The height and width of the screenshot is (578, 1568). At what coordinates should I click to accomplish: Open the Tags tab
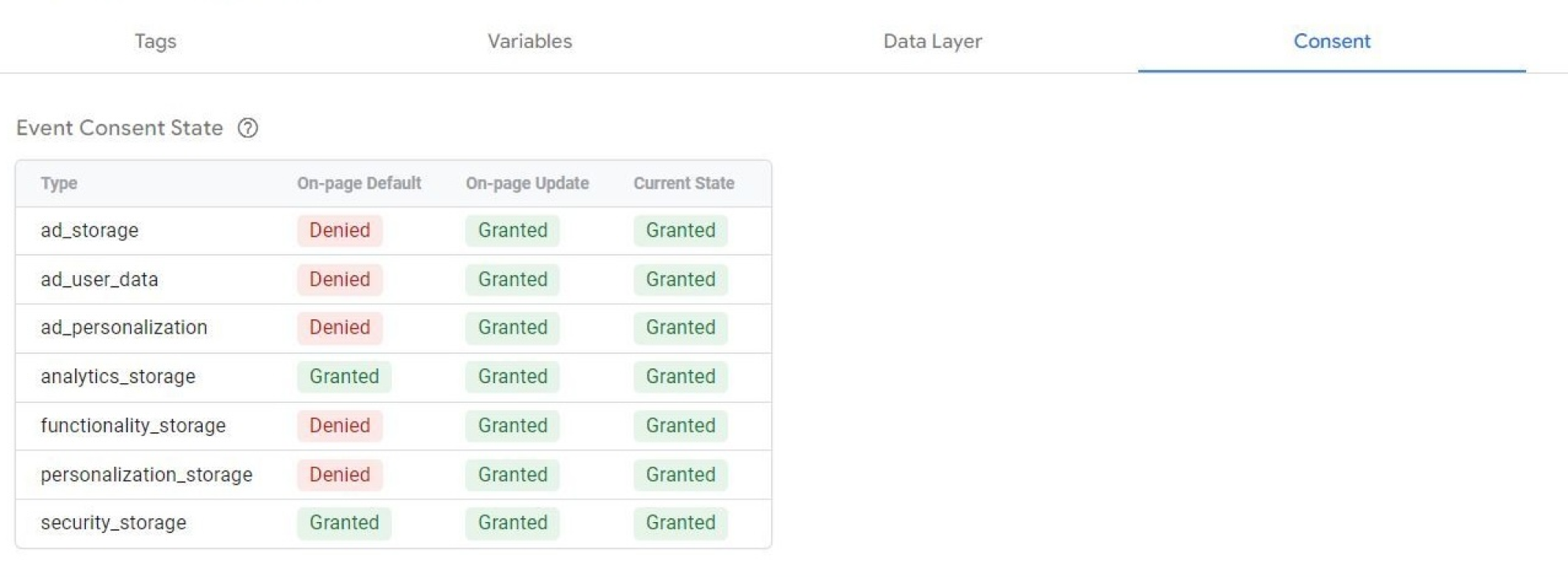coord(155,41)
